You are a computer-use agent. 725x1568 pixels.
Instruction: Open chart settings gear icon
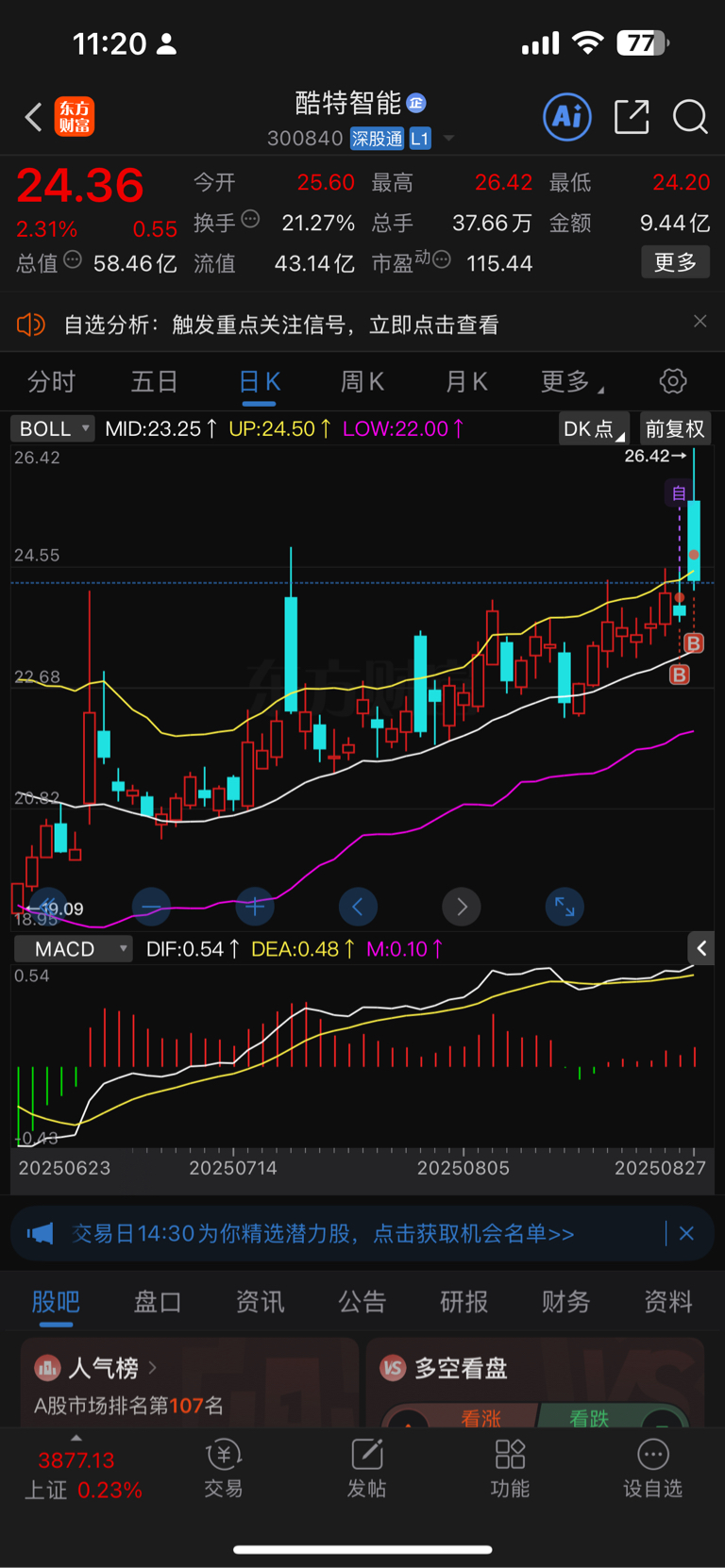pyautogui.click(x=673, y=381)
